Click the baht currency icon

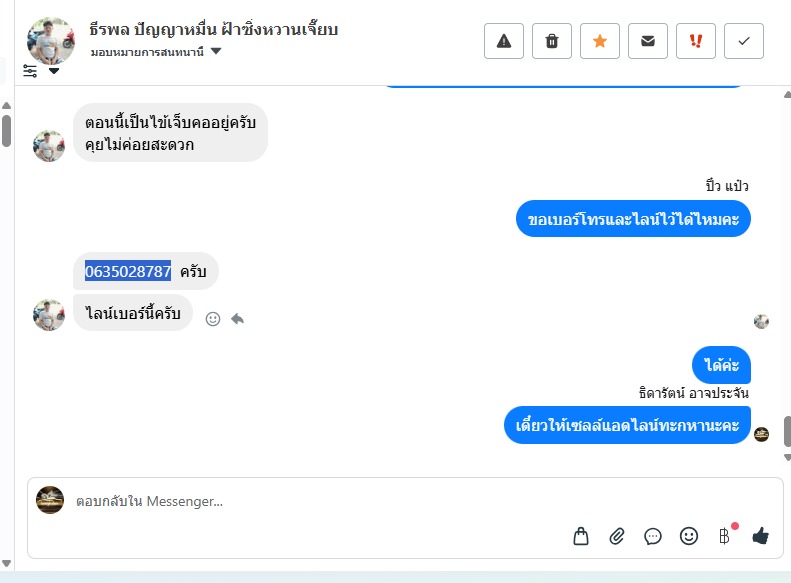point(724,536)
